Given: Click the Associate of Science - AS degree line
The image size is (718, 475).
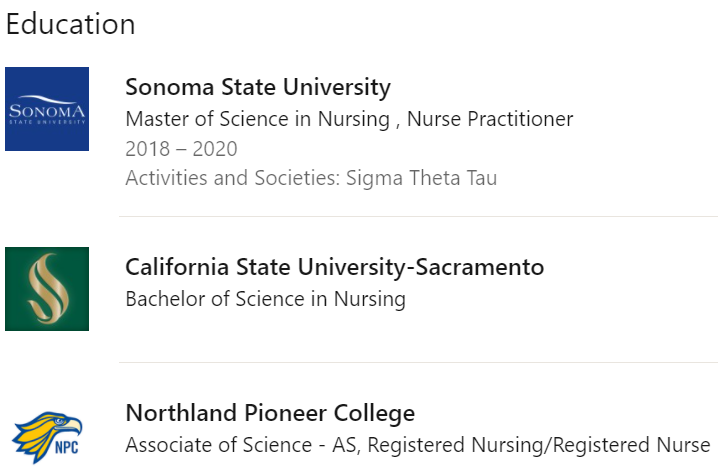Looking at the screenshot, I should pyautogui.click(x=418, y=445).
